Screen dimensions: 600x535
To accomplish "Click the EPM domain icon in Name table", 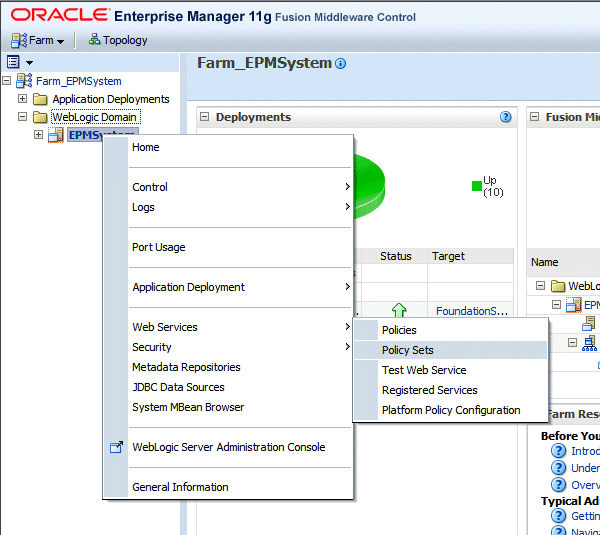I will point(574,305).
